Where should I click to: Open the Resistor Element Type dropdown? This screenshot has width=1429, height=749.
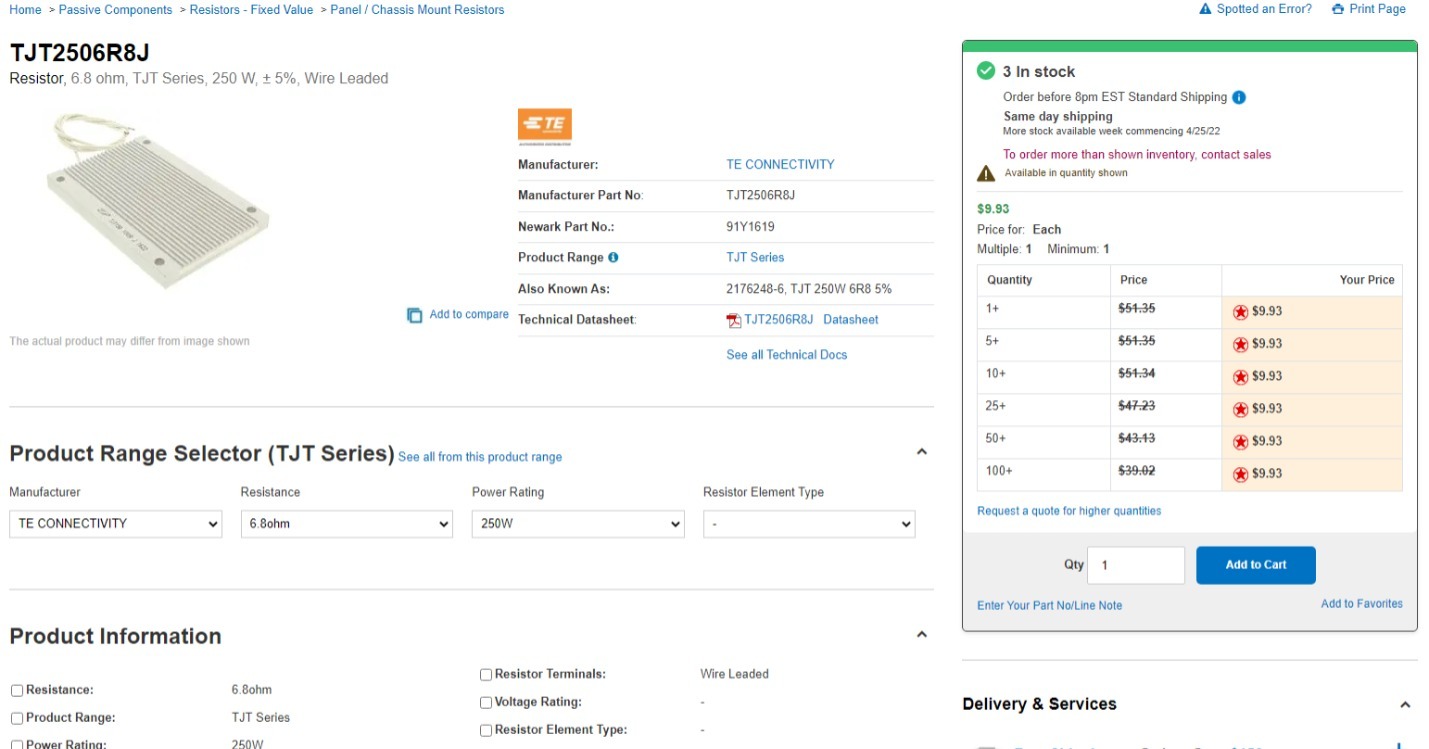(x=809, y=524)
